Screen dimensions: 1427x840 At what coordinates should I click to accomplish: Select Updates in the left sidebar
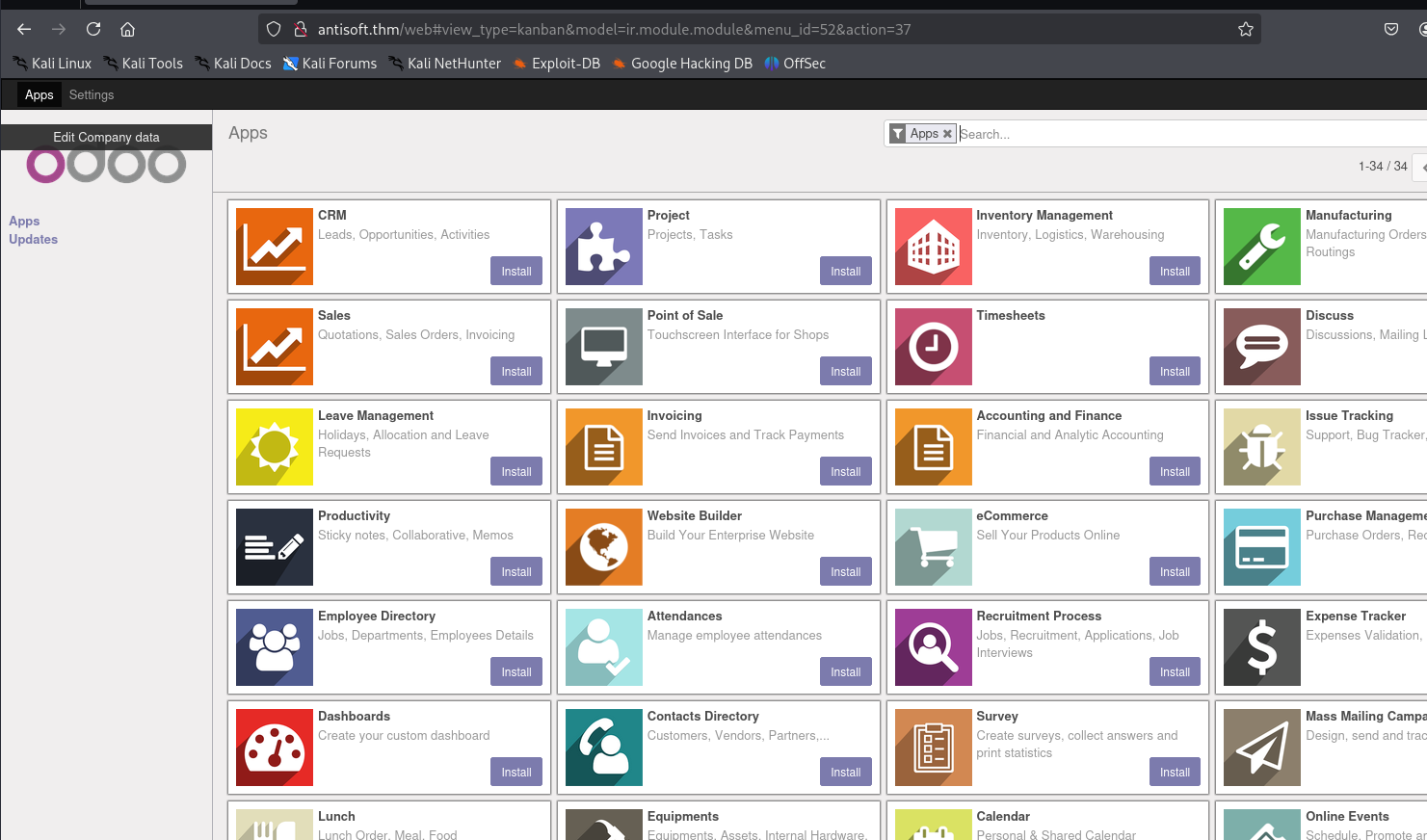click(x=34, y=239)
